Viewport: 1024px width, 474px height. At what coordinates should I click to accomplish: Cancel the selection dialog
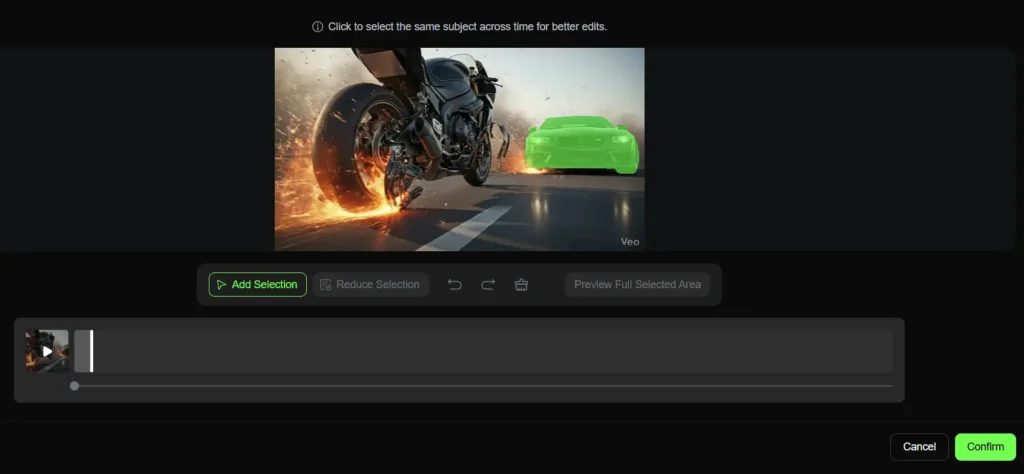tap(919, 447)
